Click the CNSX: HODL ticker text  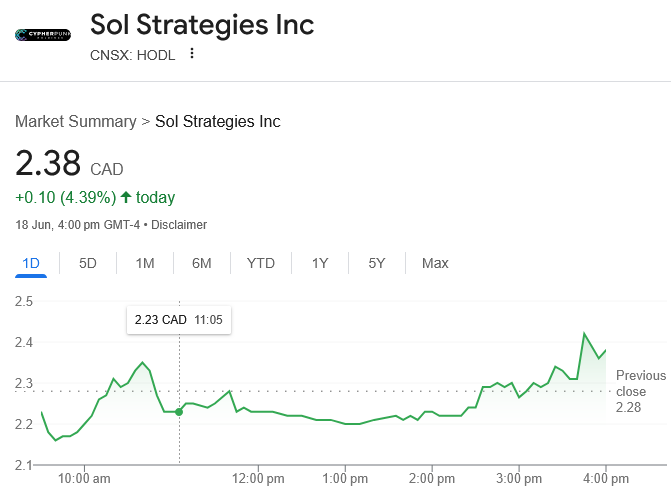tap(132, 55)
